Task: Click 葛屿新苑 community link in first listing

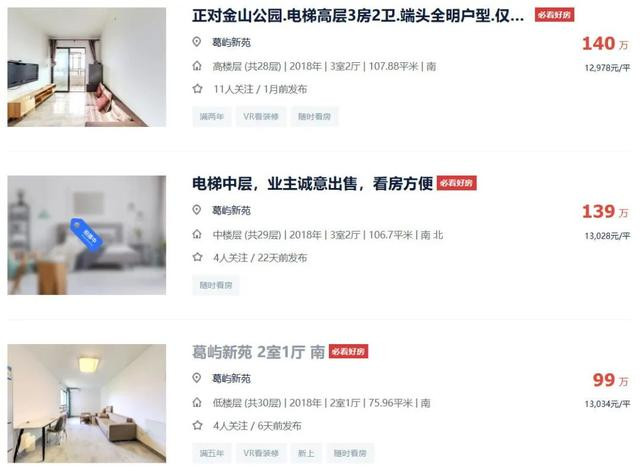Action: pyautogui.click(x=231, y=42)
